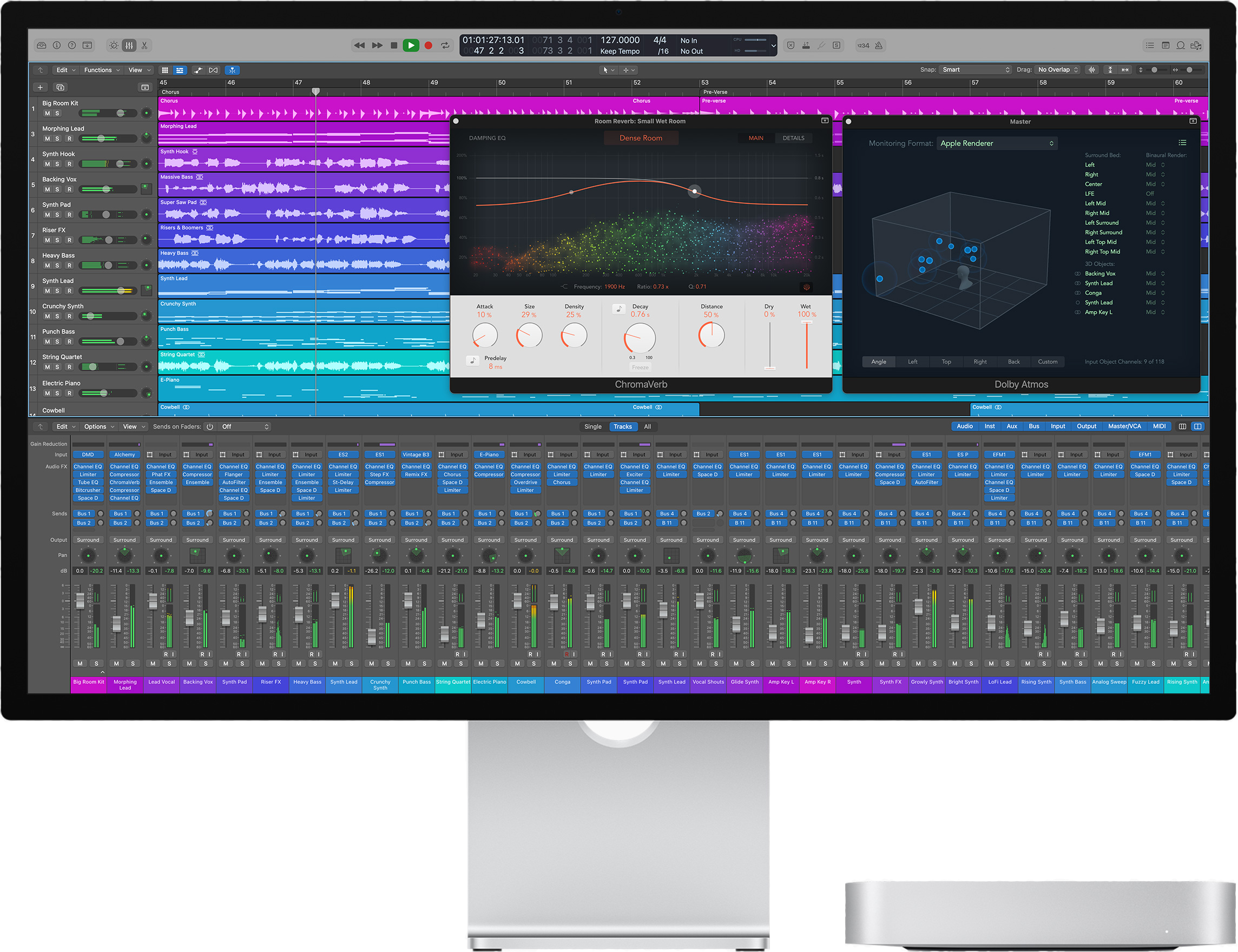Open the Dense Room type selector
Screen dimensions: 1238x952
point(641,138)
